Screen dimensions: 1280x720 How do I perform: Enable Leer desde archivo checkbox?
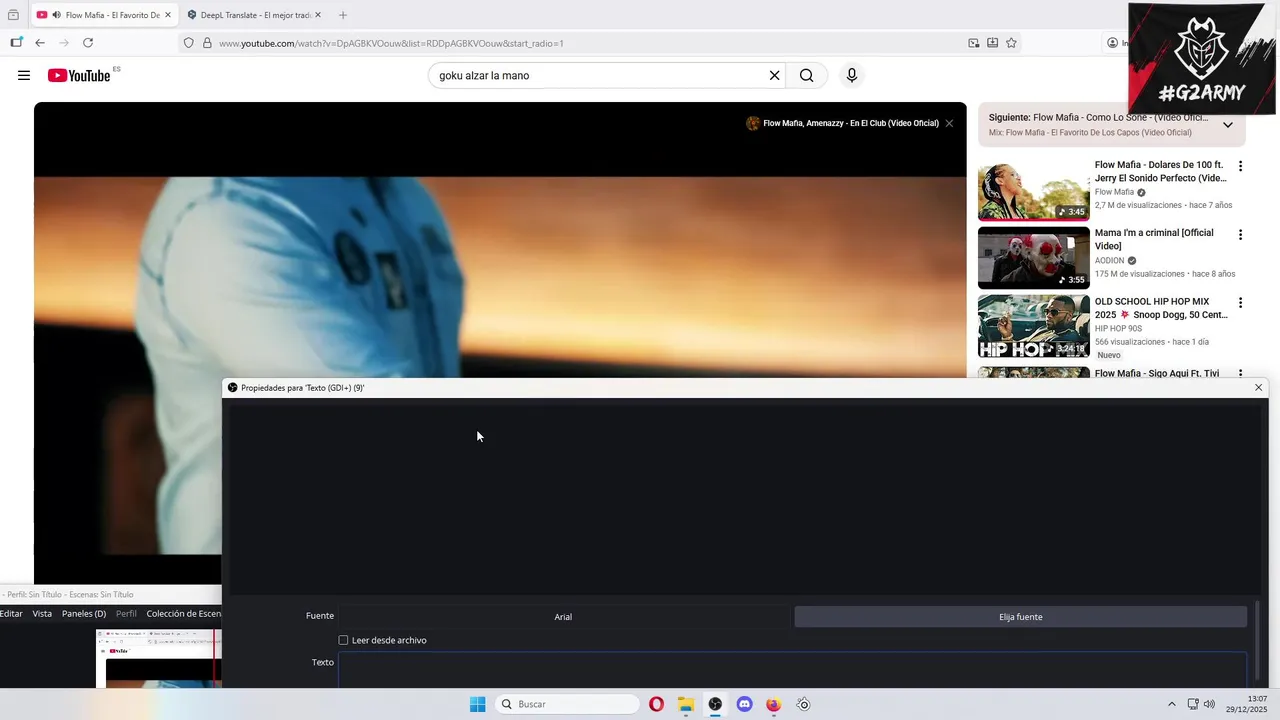click(x=343, y=640)
